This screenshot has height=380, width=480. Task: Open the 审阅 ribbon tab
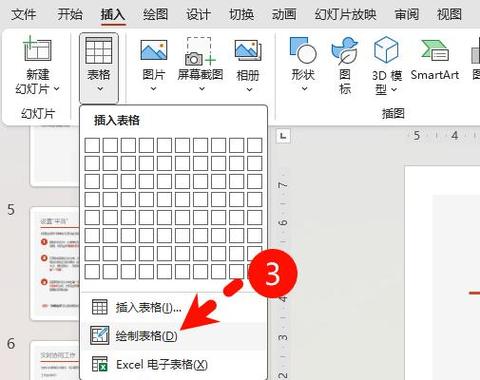[407, 15]
